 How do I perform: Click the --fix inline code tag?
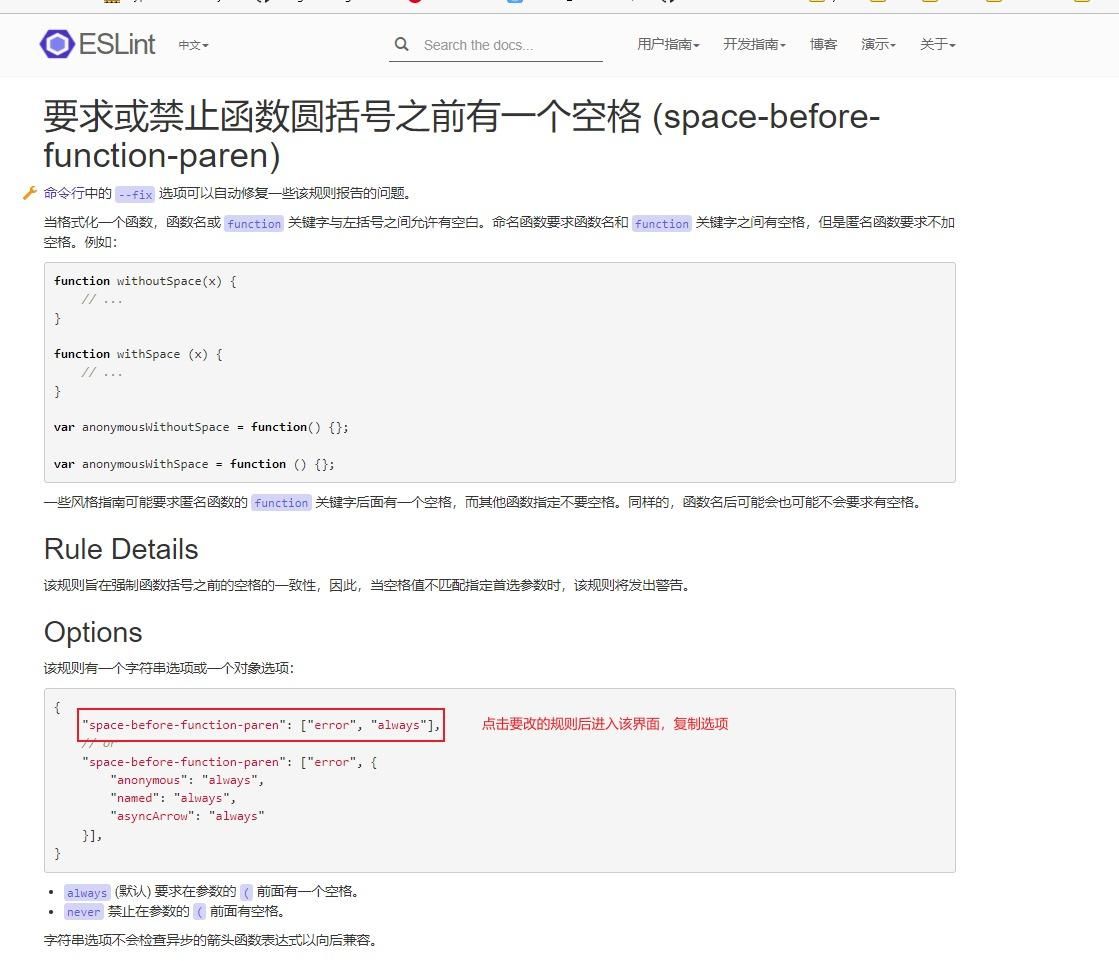[x=134, y=195]
